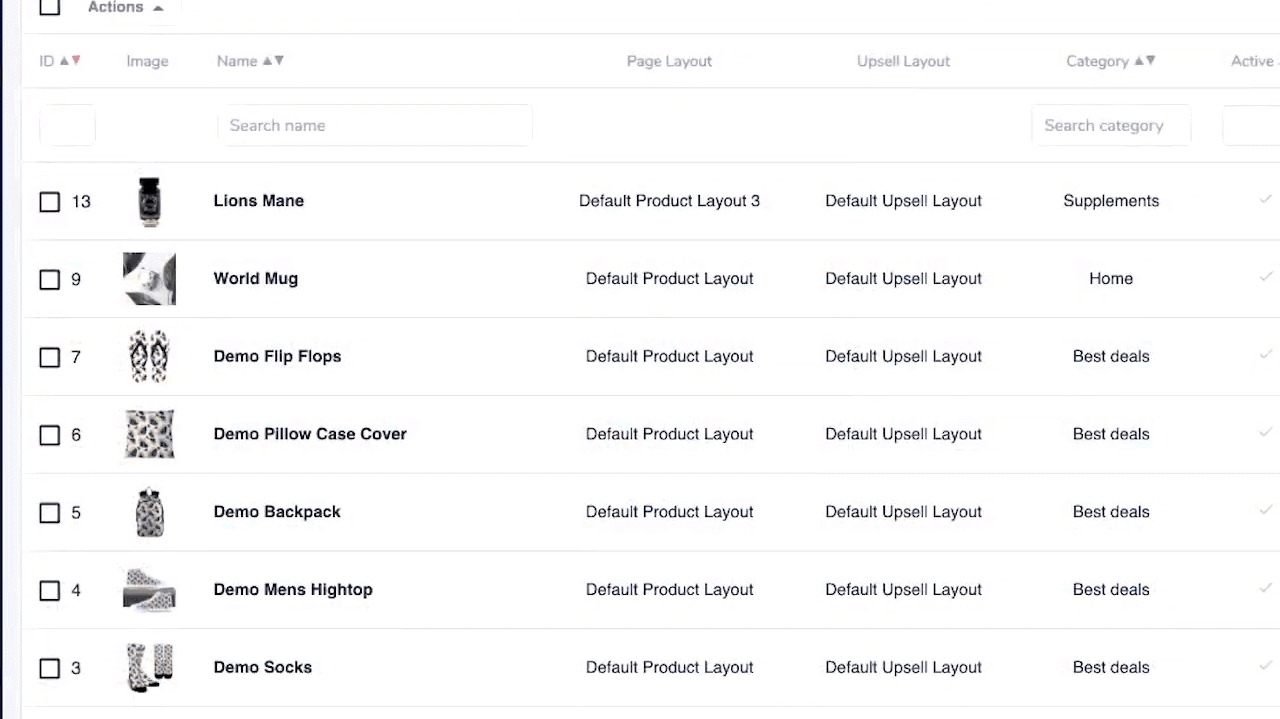Click Default Product Layout in Demo Mens Hightop row
Screen dimensions: 1280x719
pos(669,589)
